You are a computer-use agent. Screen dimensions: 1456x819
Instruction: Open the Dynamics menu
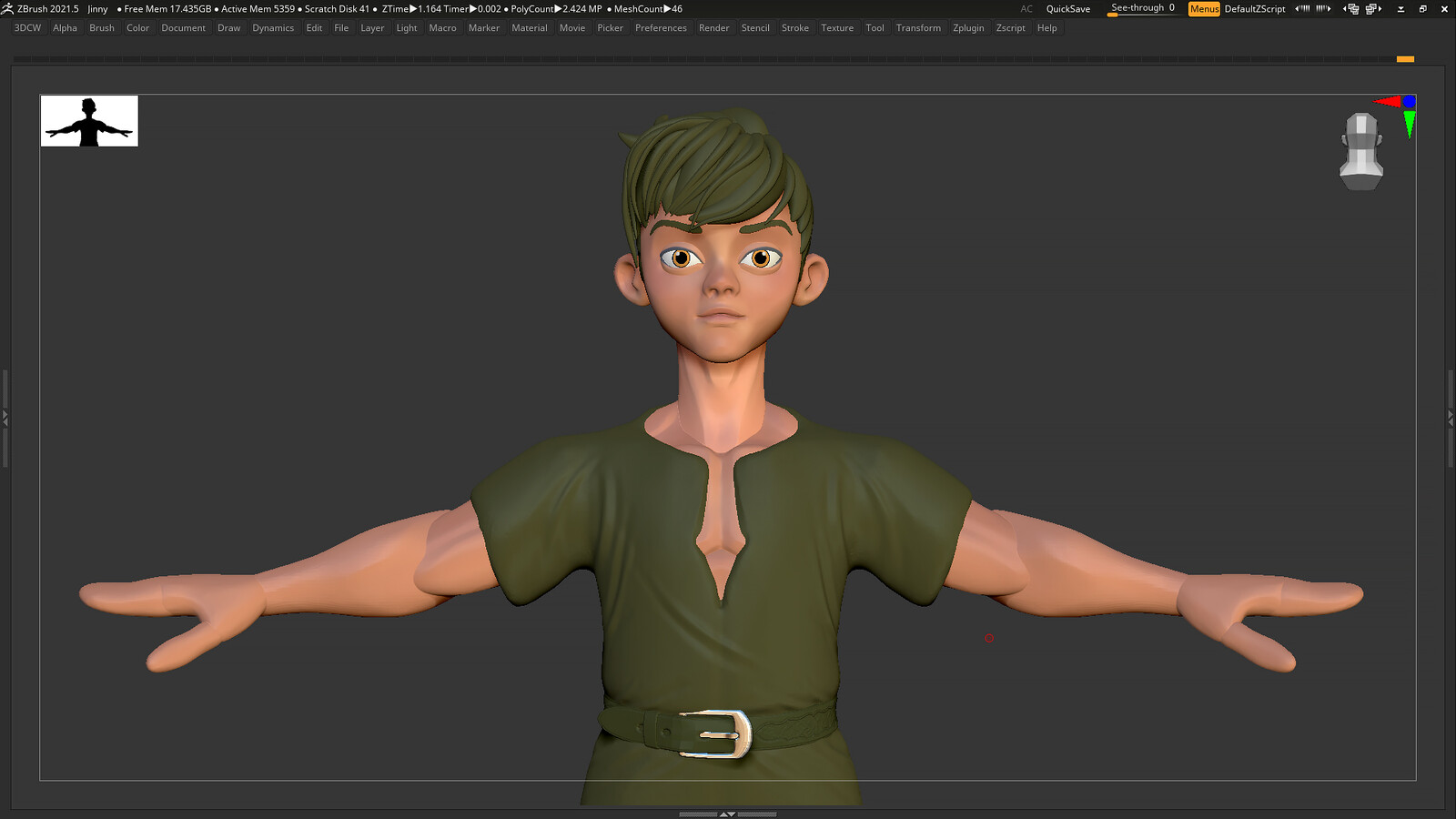273,28
